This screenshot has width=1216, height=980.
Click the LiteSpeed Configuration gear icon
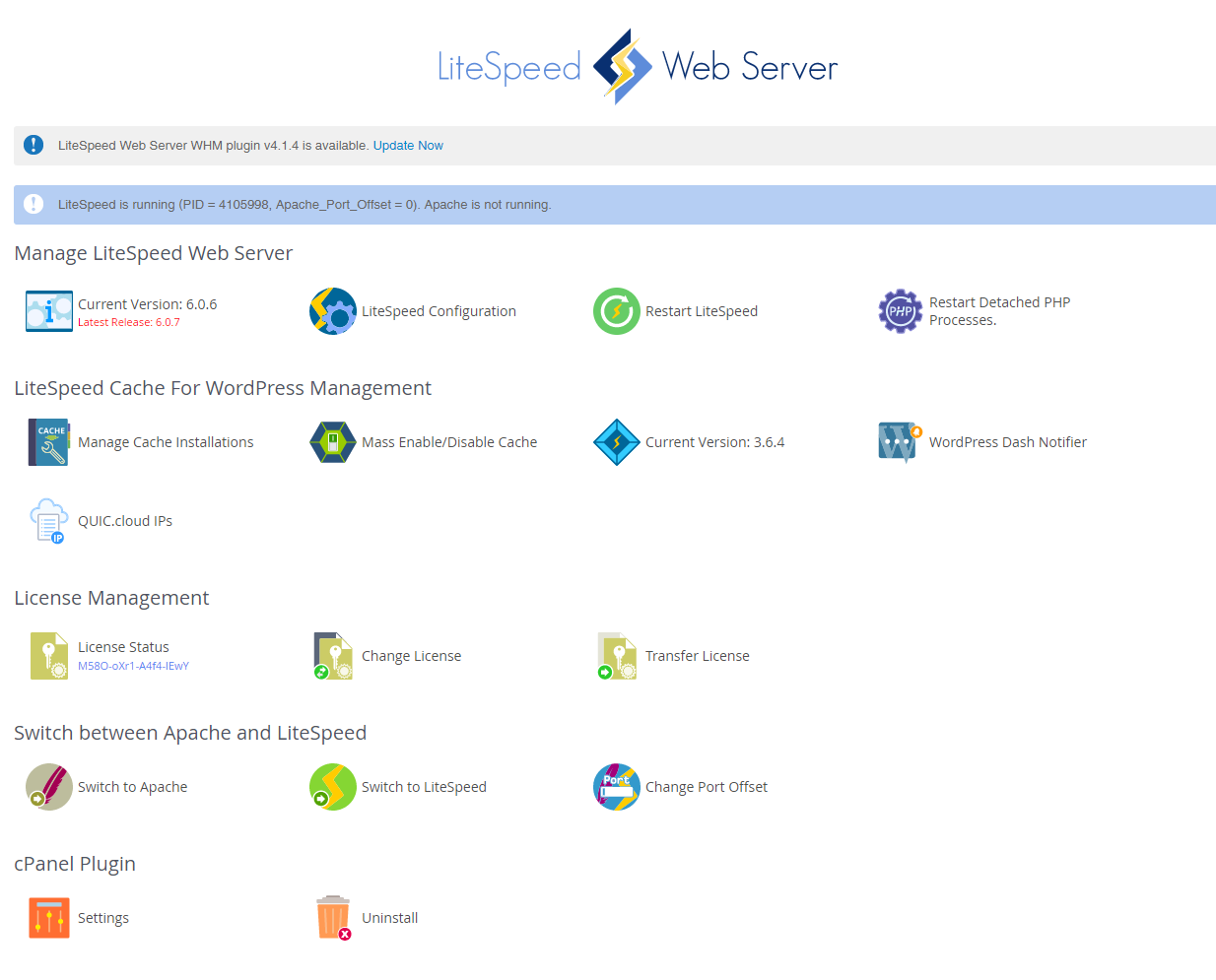(x=333, y=311)
